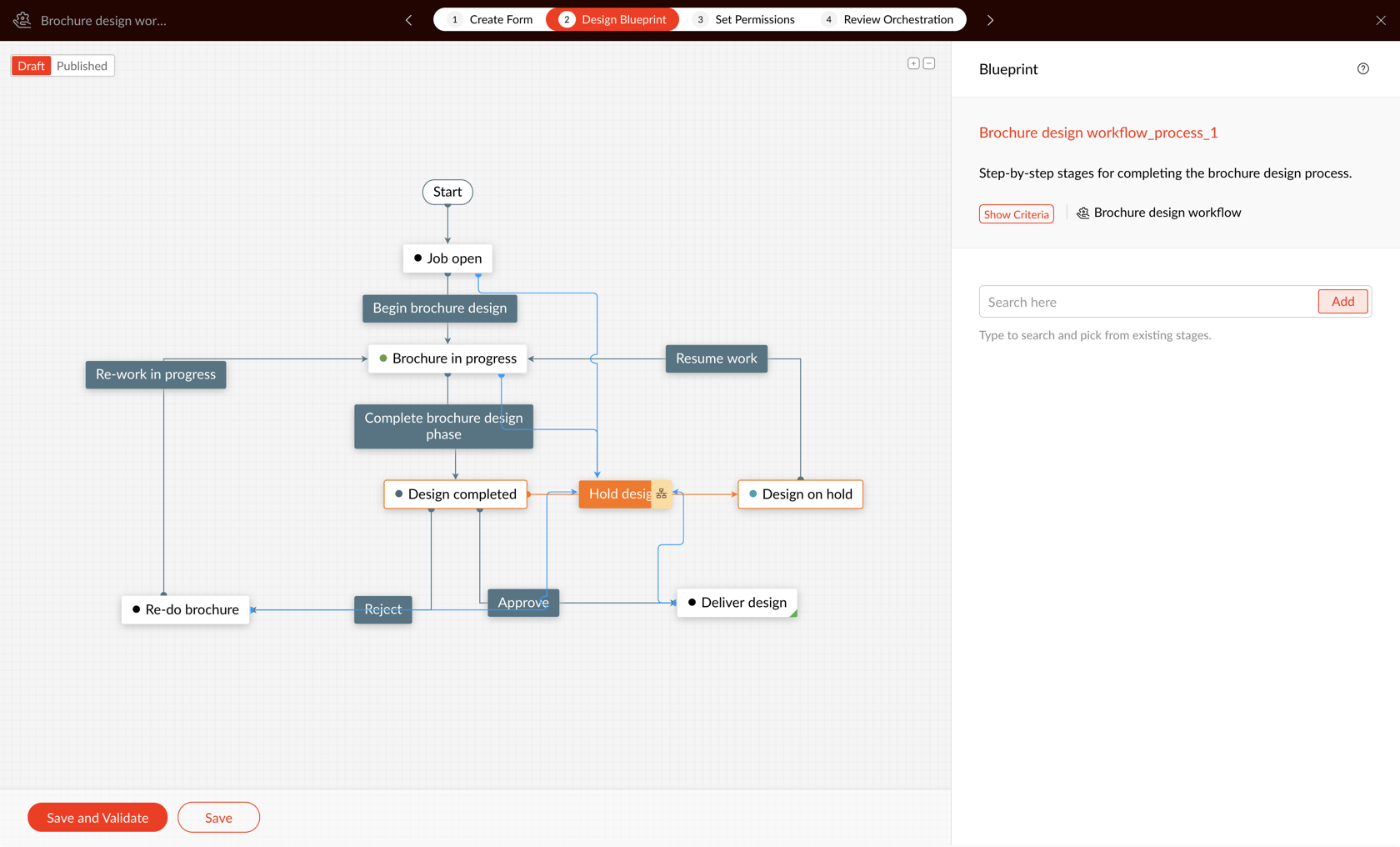Open the hierarchy icon on the Hold design transition
This screenshot has width=1400, height=847.
click(661, 494)
